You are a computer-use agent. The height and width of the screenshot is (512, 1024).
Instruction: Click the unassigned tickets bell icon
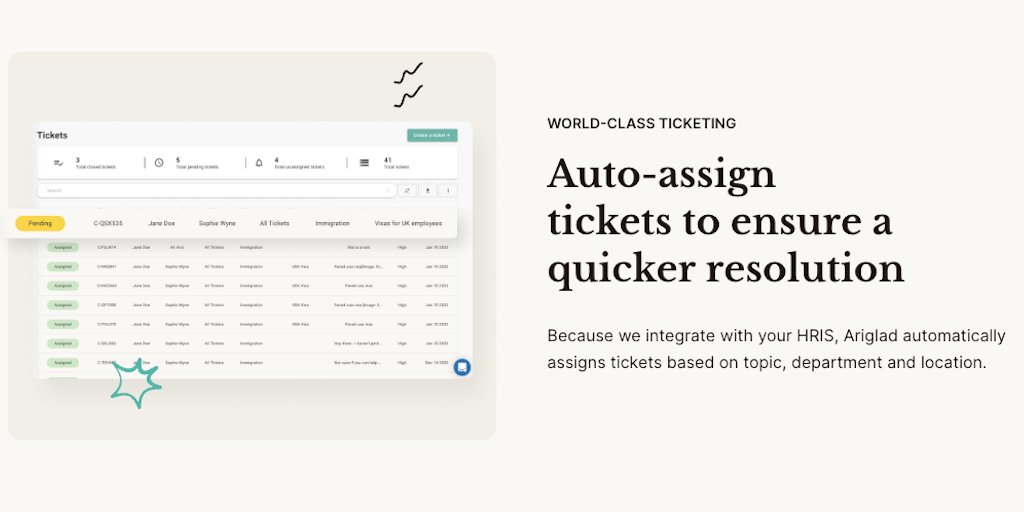259,163
